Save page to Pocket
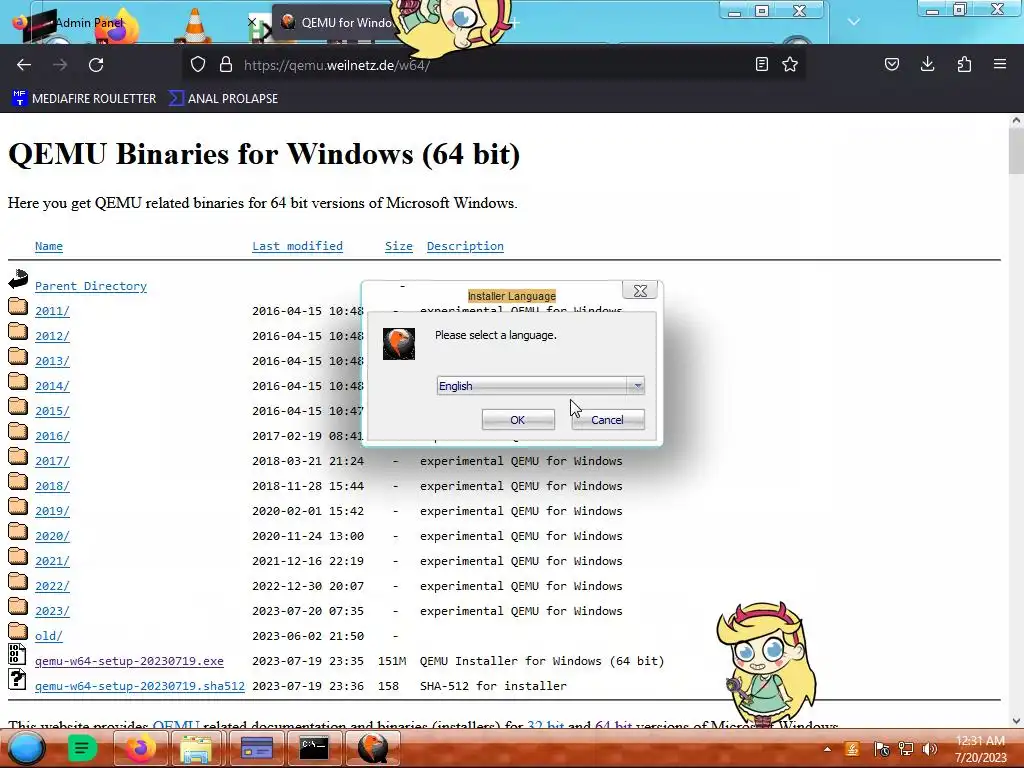Viewport: 1024px width, 768px height. coord(892,64)
